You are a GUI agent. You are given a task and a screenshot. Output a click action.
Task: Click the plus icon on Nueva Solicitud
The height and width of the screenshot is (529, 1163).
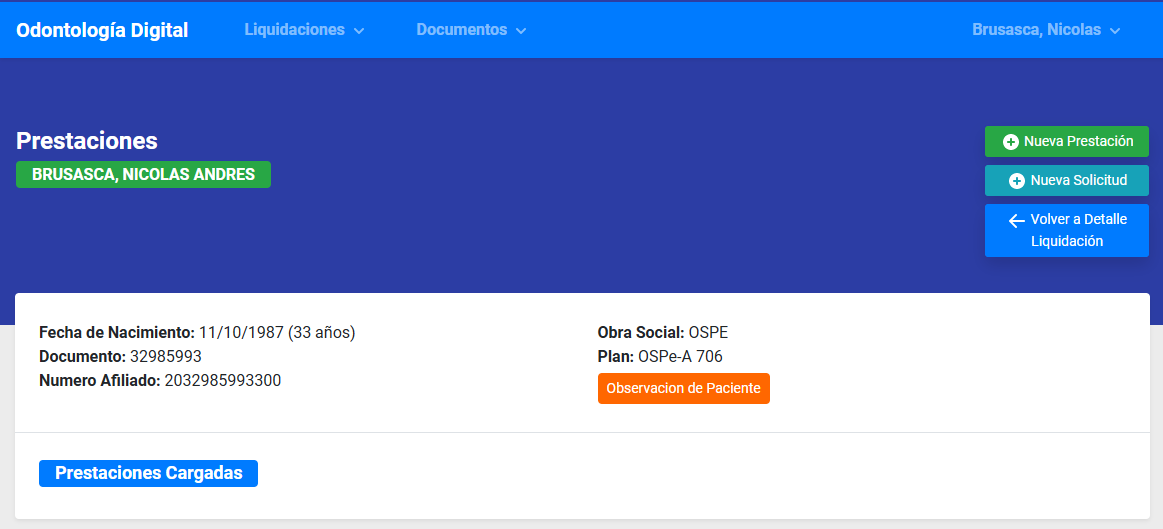(1017, 181)
